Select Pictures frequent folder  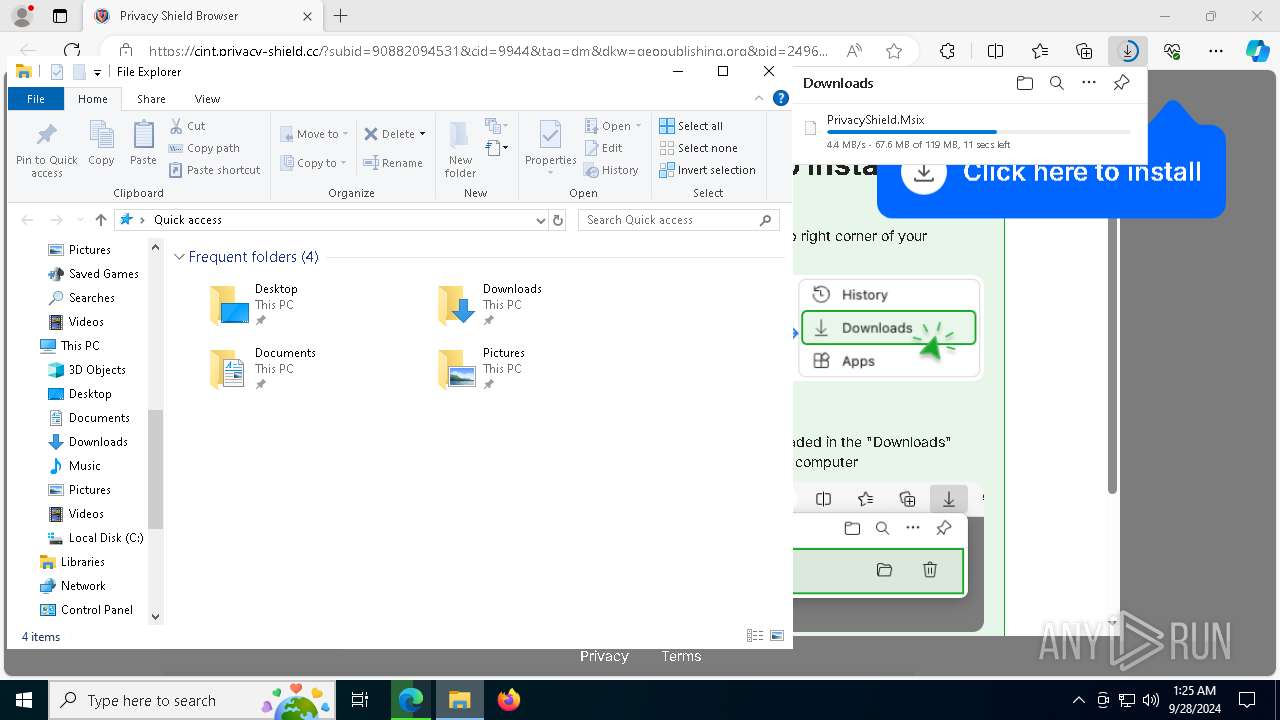pyautogui.click(x=482, y=368)
